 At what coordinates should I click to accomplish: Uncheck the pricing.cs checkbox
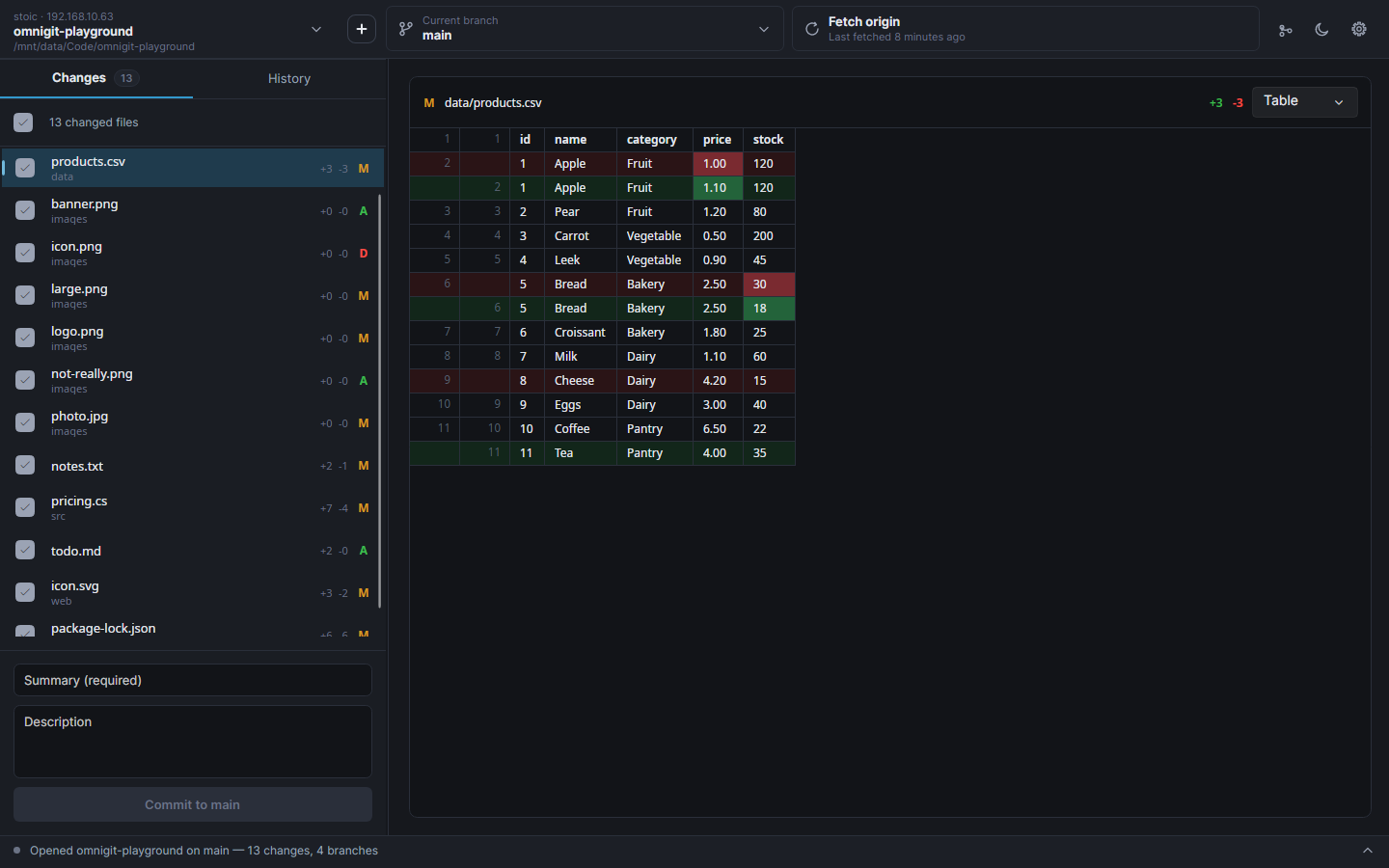25,507
